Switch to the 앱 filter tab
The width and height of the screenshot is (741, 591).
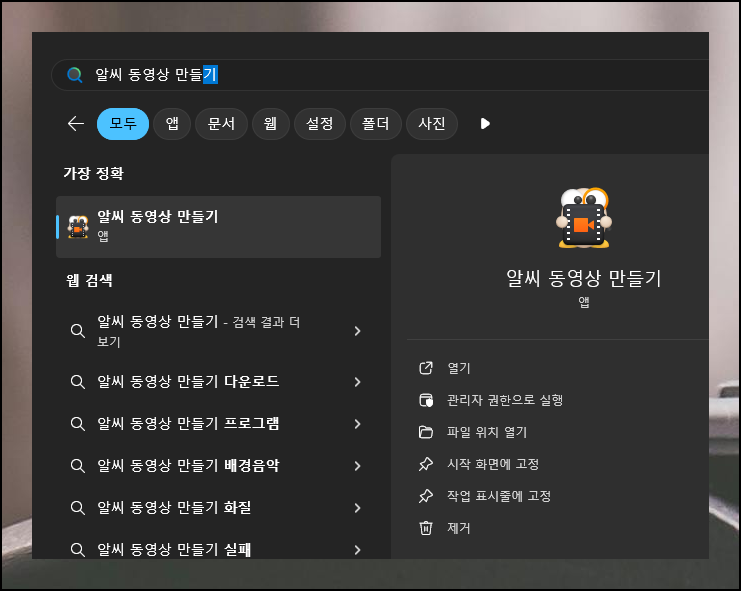(x=172, y=124)
